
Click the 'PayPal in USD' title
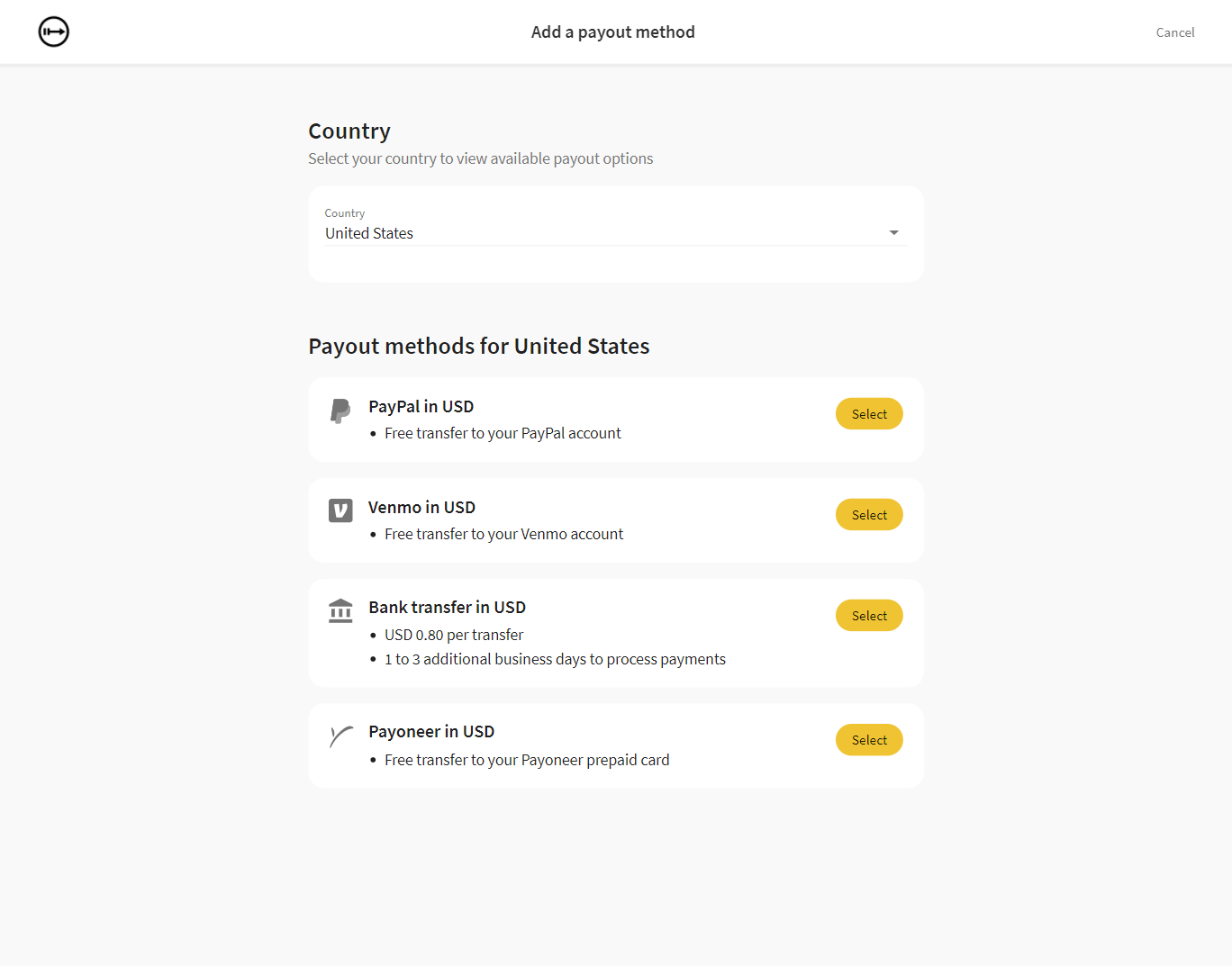click(x=421, y=407)
